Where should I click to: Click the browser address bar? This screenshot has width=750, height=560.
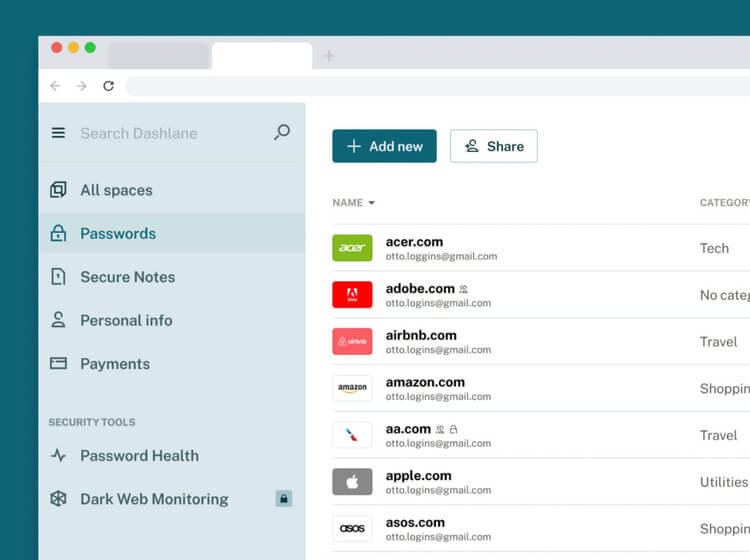click(x=438, y=86)
